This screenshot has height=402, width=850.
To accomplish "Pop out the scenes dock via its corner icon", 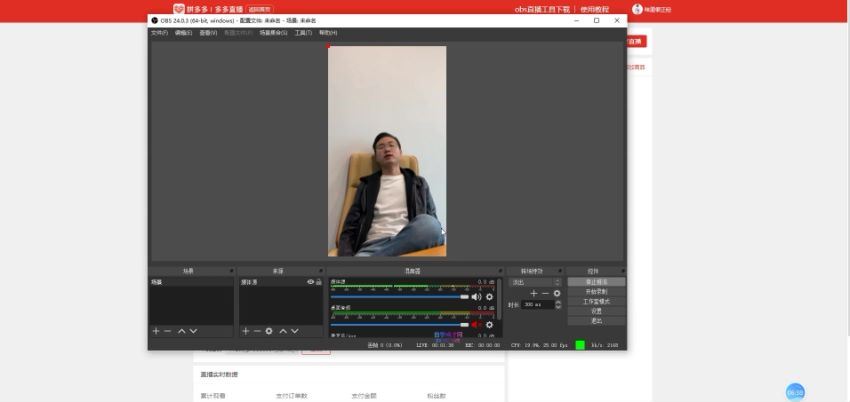I will click(x=231, y=270).
